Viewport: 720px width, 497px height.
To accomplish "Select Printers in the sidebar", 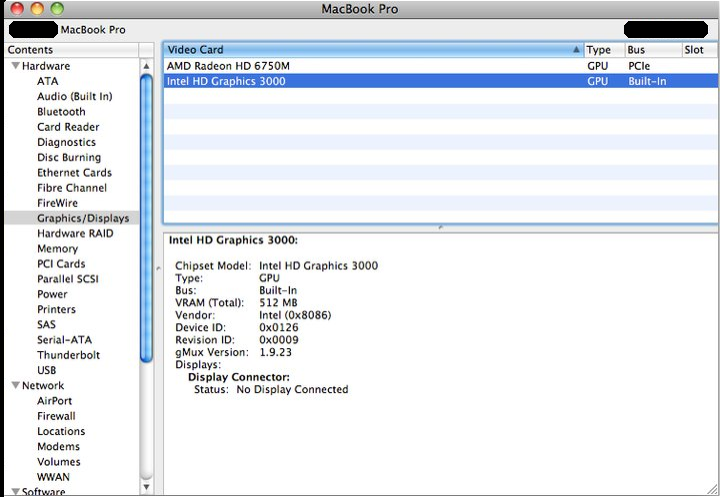I will click(x=56, y=309).
